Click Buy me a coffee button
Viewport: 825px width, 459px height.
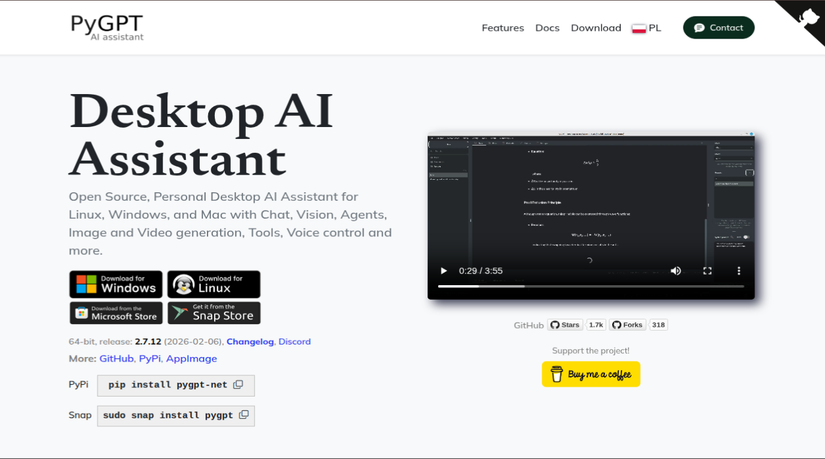(591, 374)
